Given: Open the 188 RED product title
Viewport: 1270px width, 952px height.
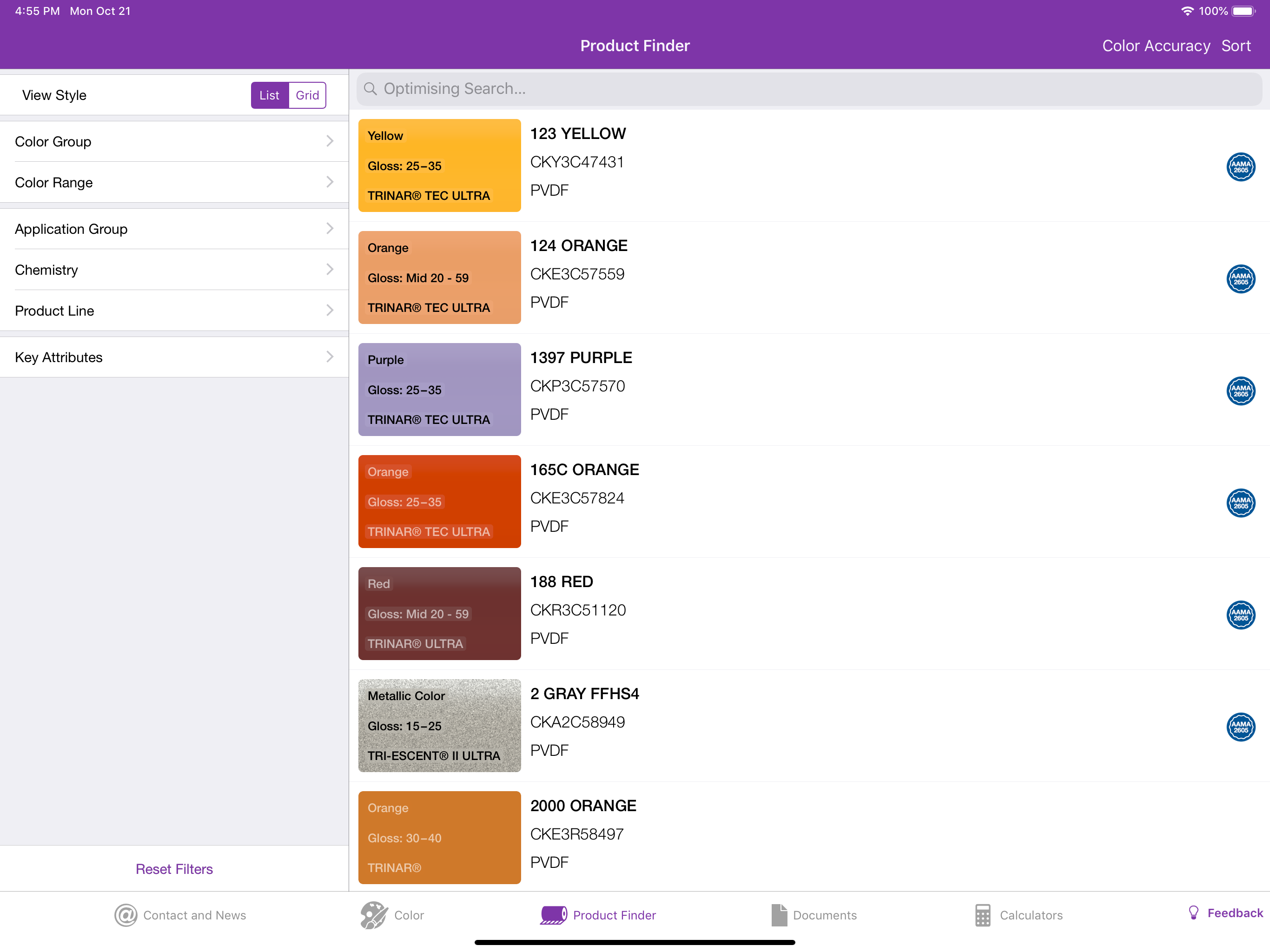Looking at the screenshot, I should 562,582.
